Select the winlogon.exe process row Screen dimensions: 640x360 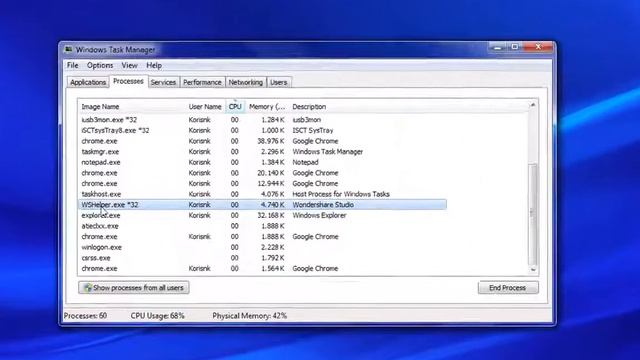[262, 247]
